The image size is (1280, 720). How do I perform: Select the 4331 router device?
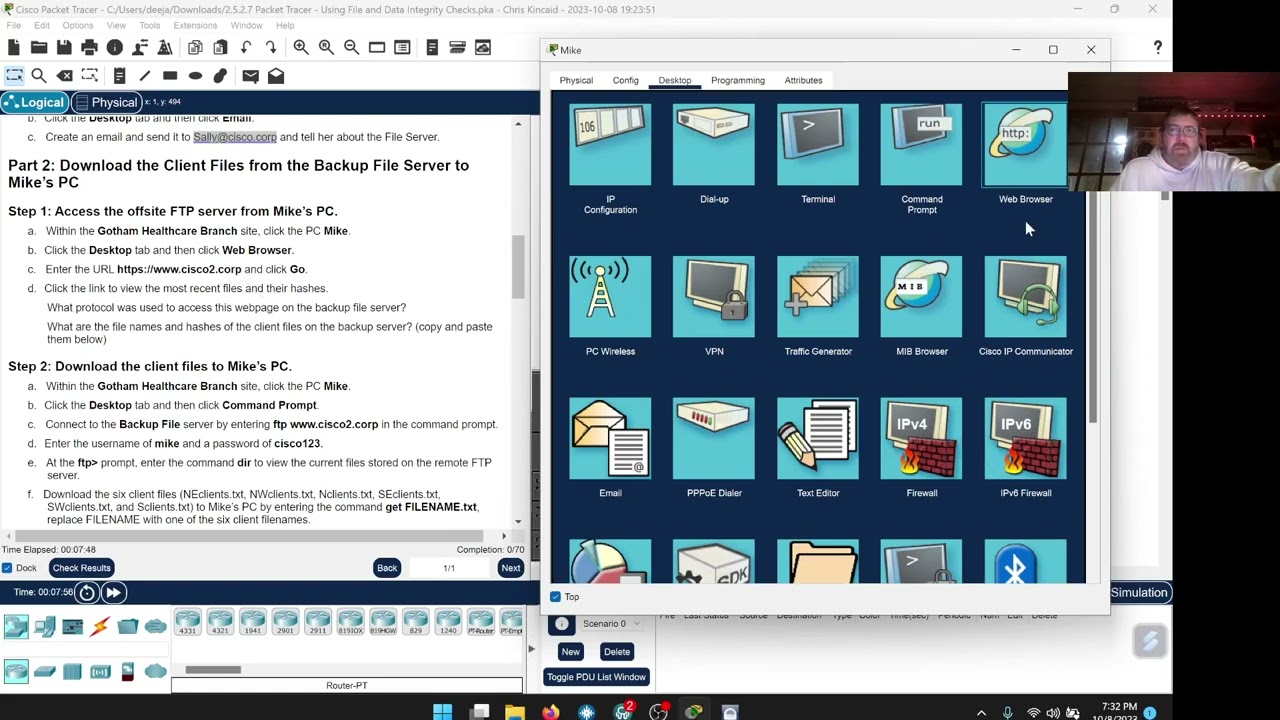tap(188, 621)
